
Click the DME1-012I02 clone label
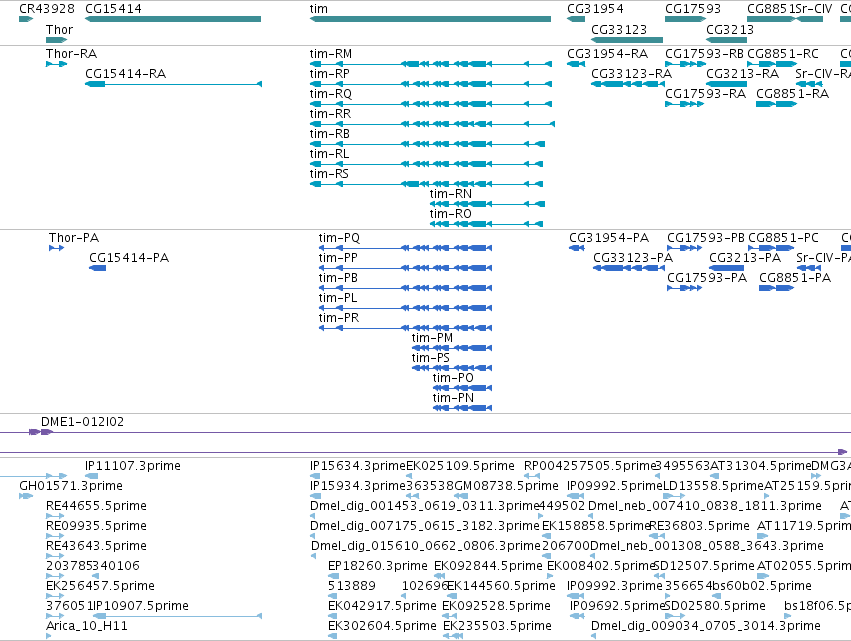pyautogui.click(x=82, y=422)
